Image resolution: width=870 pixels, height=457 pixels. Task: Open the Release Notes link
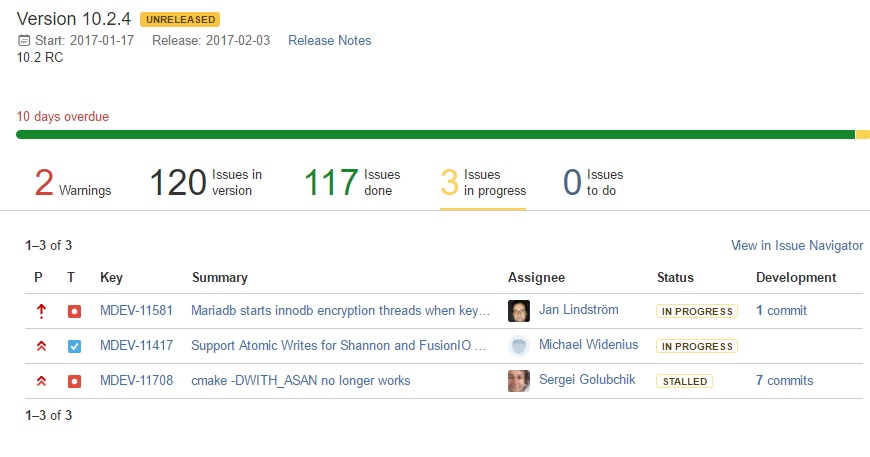[330, 40]
